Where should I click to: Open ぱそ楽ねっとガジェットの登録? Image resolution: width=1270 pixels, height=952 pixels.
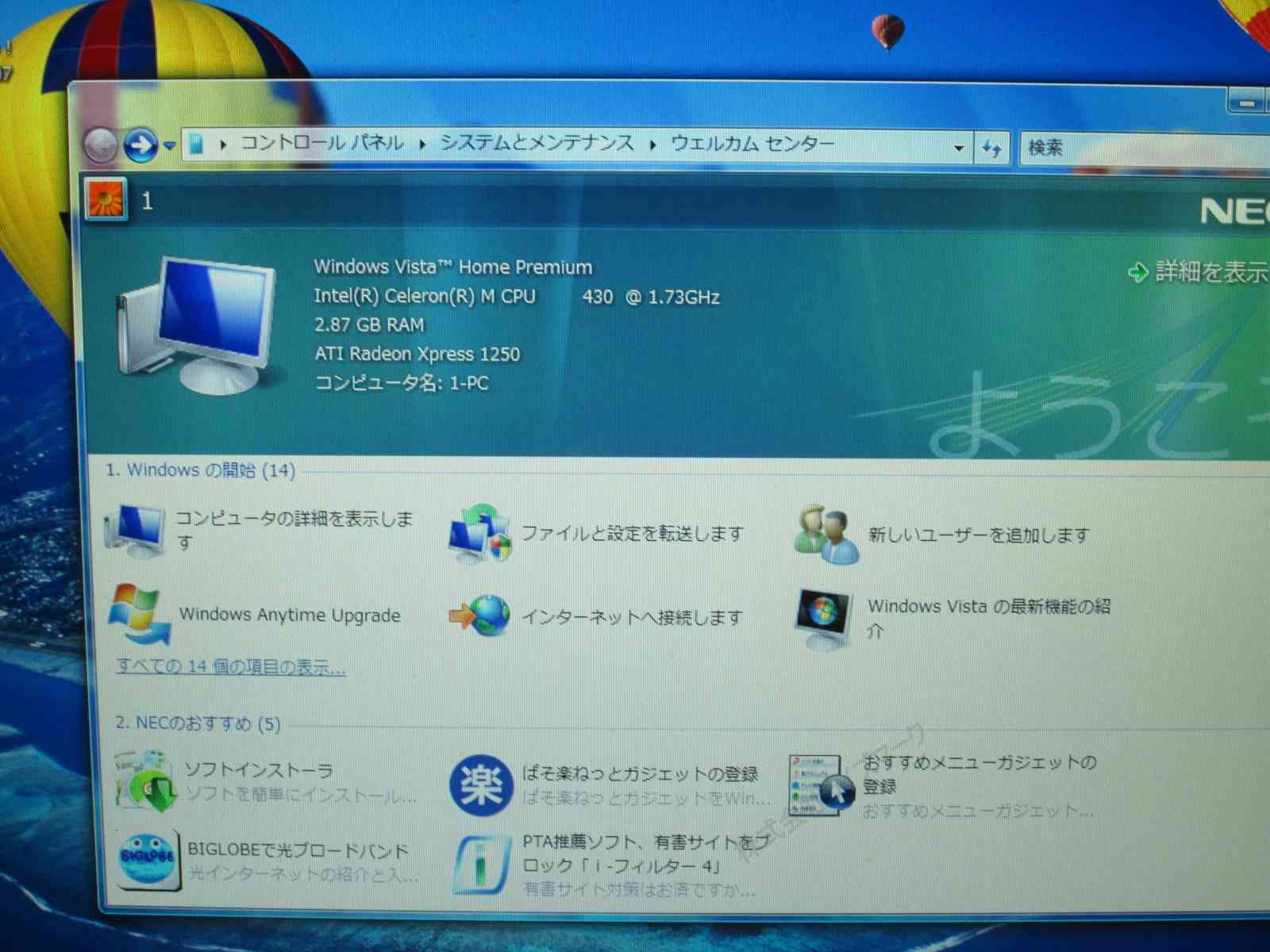click(x=643, y=775)
